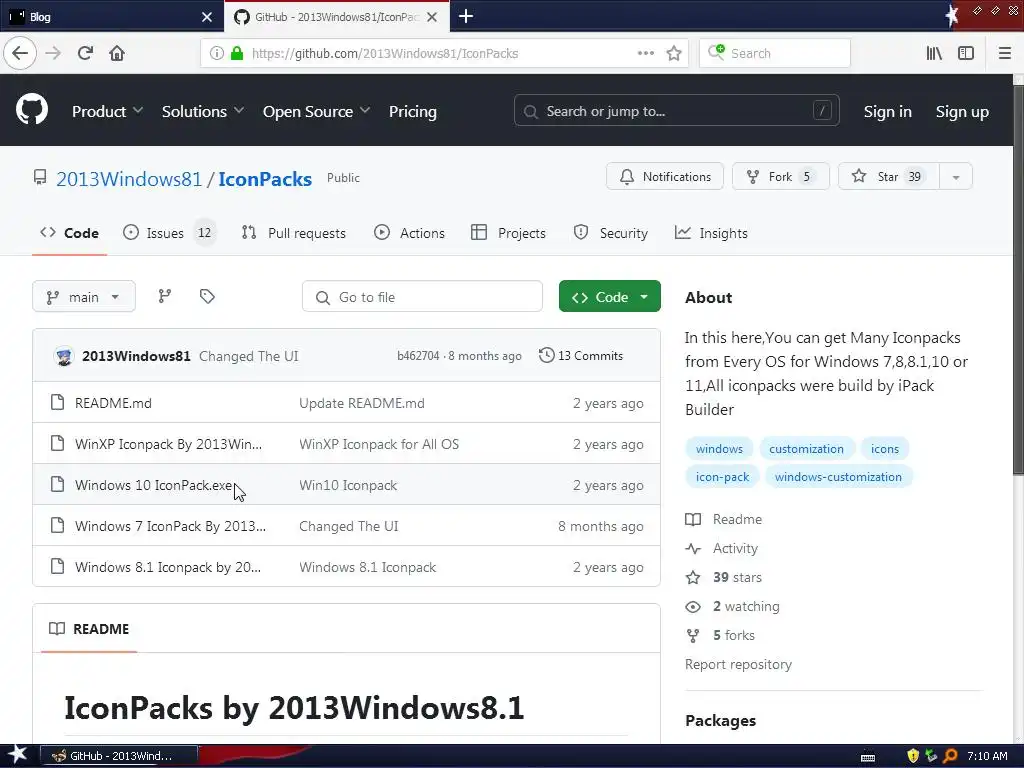This screenshot has height=768, width=1024.
Task: Open the main branch dropdown
Action: click(84, 296)
